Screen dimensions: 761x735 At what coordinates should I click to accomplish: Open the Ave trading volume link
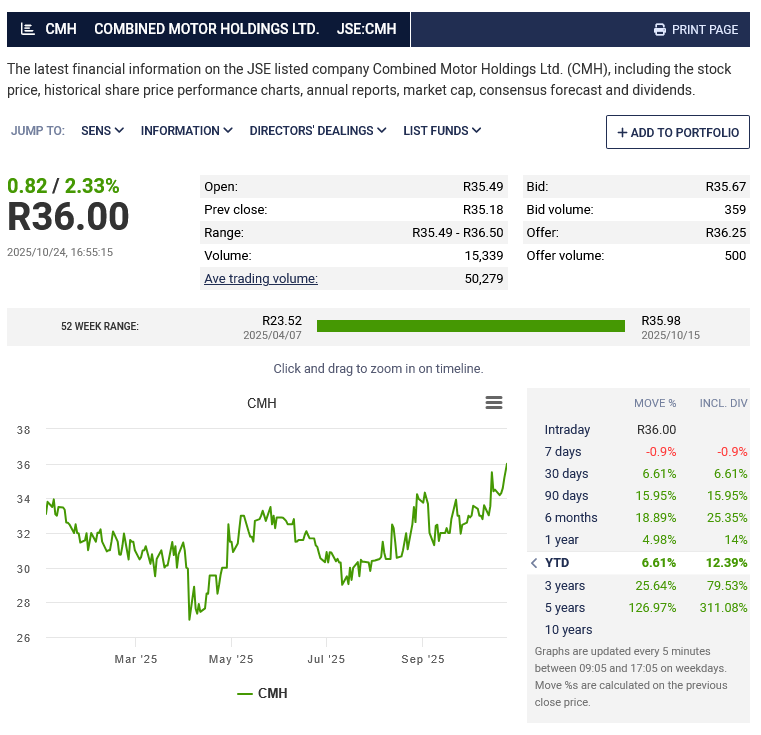(261, 279)
